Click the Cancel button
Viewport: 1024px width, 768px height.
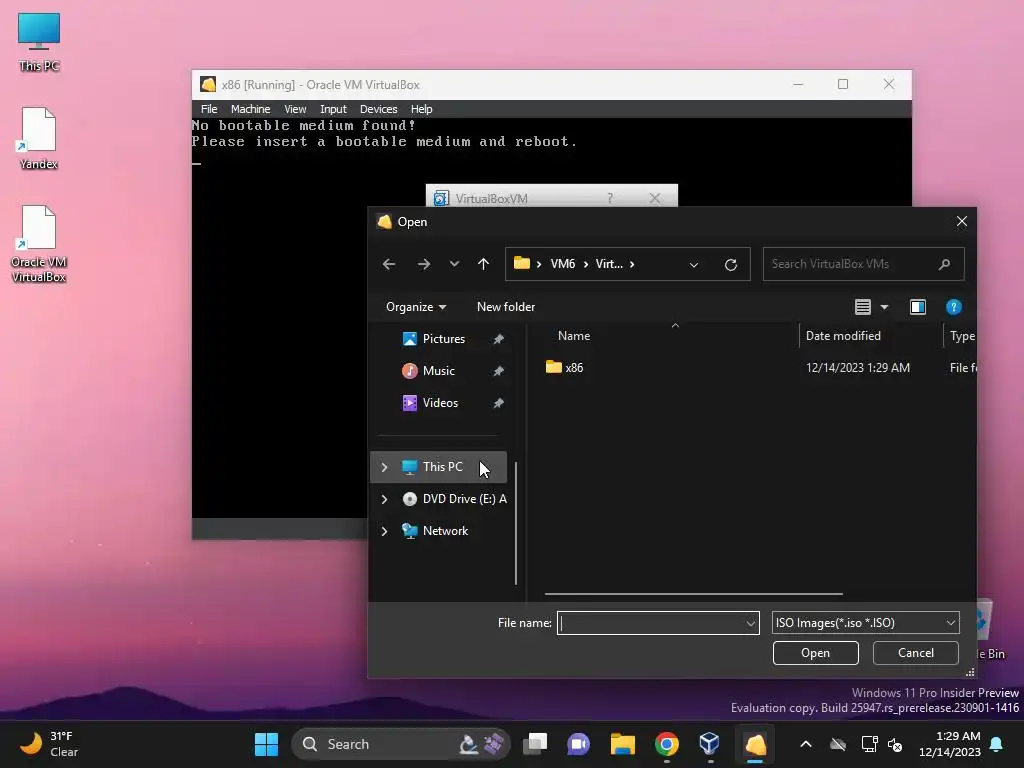916,653
